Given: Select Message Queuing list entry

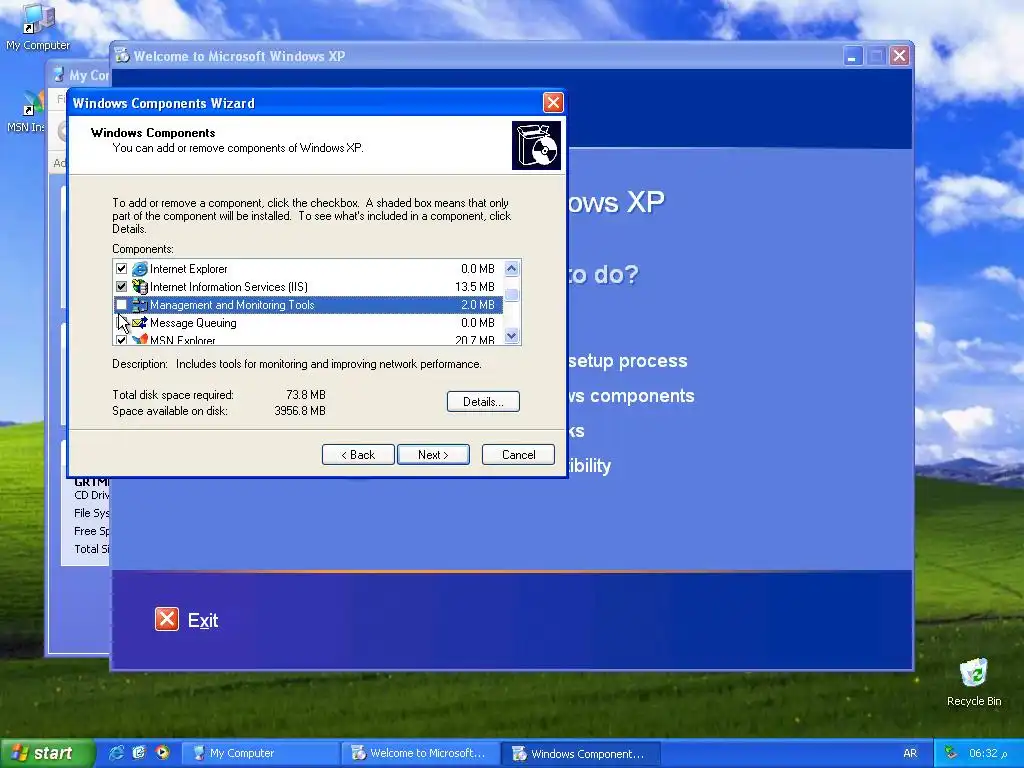Looking at the screenshot, I should click(308, 323).
